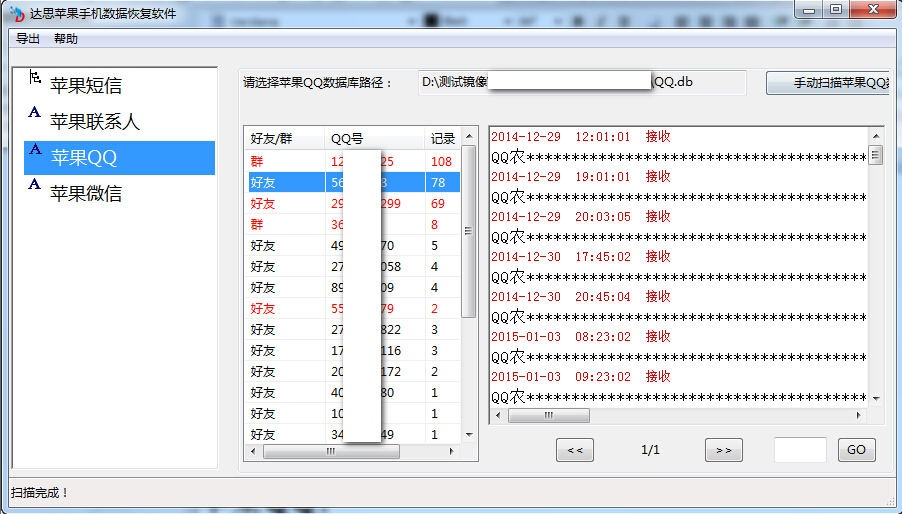This screenshot has width=902, height=514.
Task: Go to next page with >> button
Action: coord(724,450)
